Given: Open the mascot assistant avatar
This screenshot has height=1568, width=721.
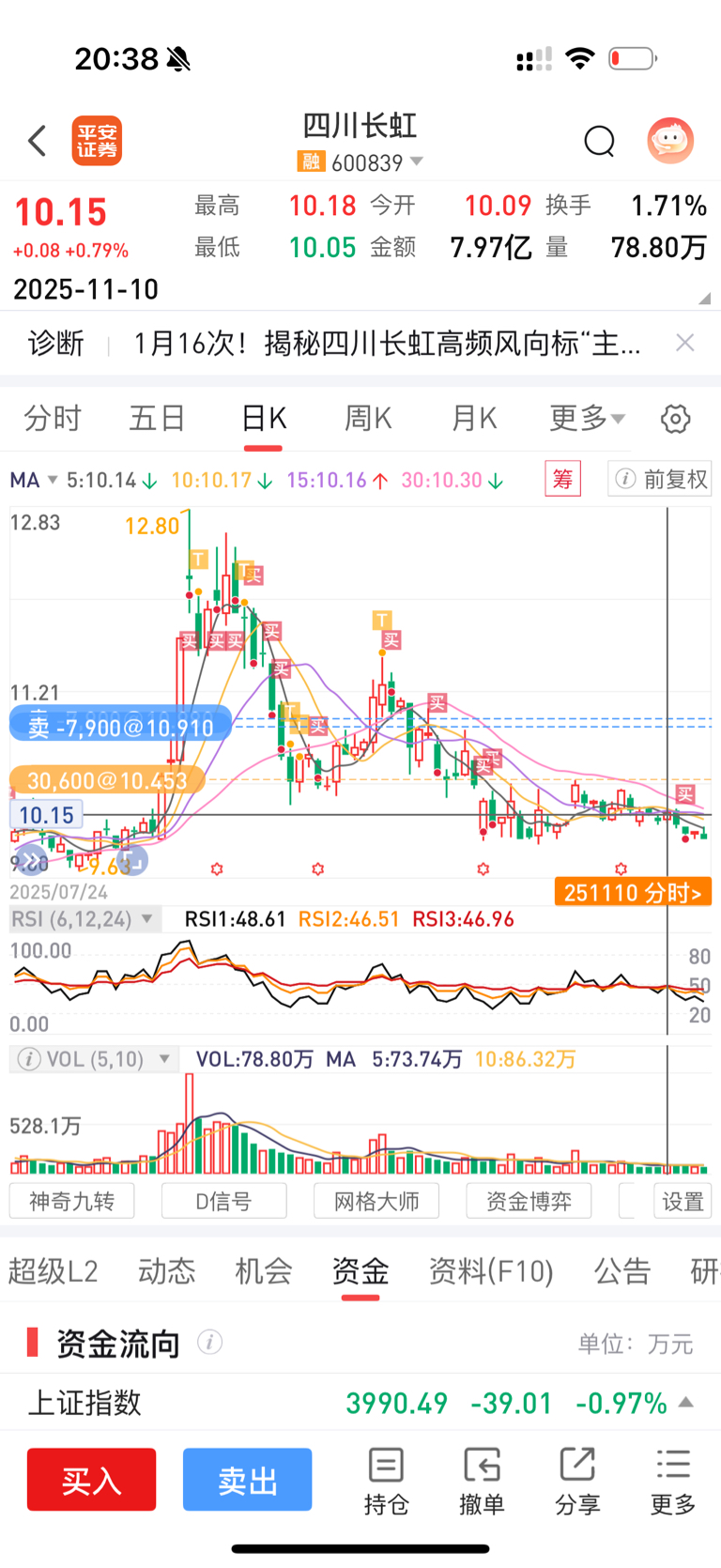Looking at the screenshot, I should pos(670,142).
